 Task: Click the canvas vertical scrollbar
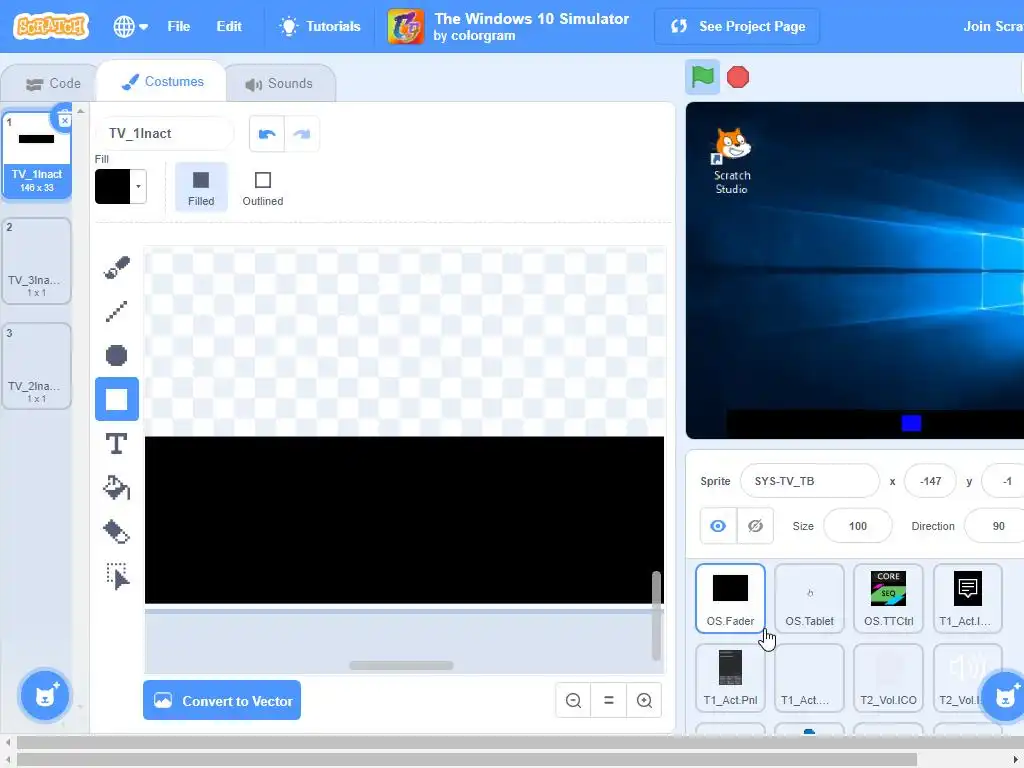tap(656, 616)
